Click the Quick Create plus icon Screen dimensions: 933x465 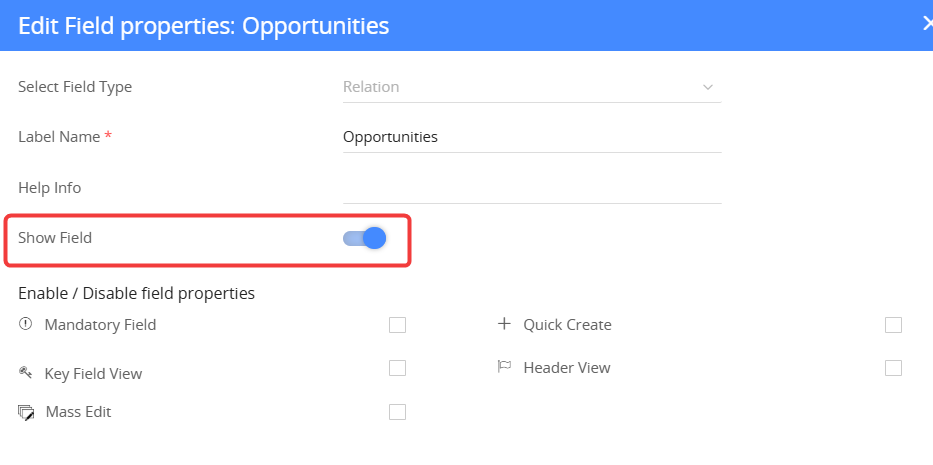tap(504, 324)
